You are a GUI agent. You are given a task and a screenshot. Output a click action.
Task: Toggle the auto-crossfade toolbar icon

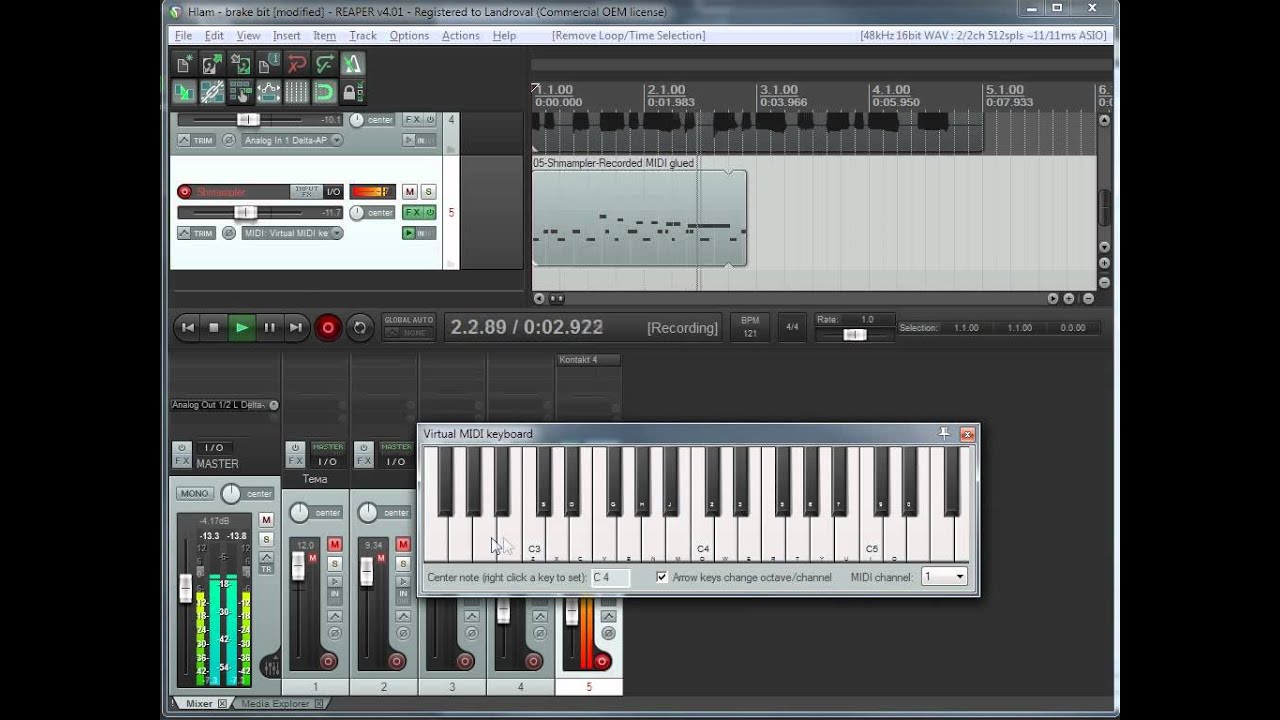(x=185, y=92)
